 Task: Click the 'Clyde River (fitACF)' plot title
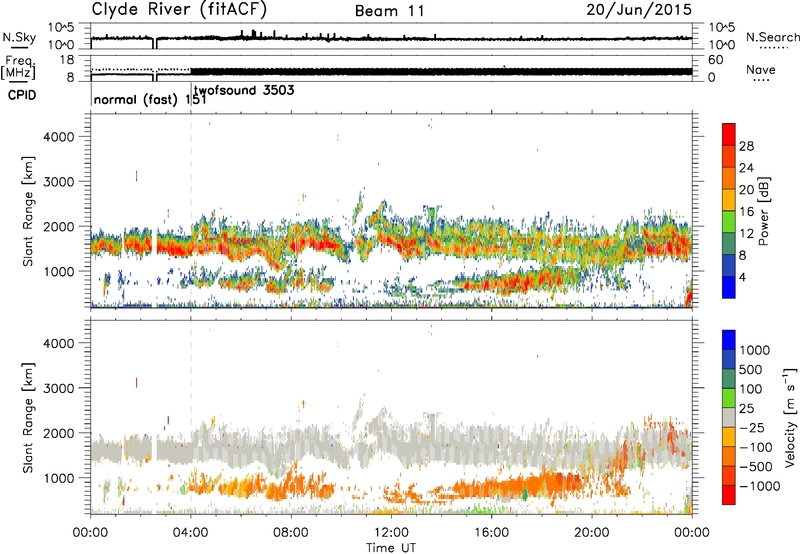click(x=179, y=9)
